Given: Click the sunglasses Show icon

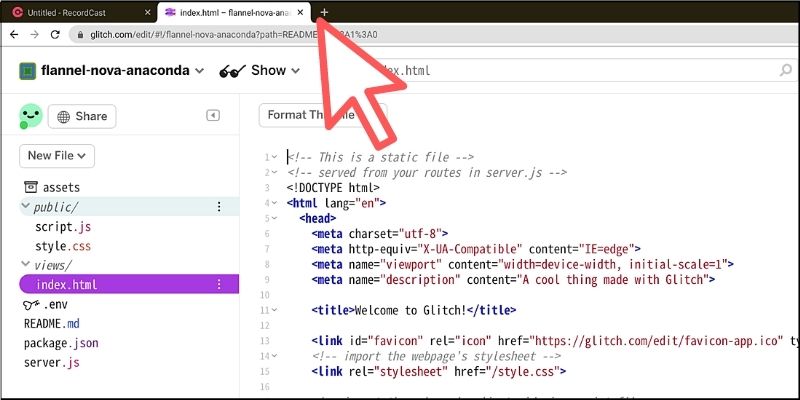Looking at the screenshot, I should coord(232,71).
